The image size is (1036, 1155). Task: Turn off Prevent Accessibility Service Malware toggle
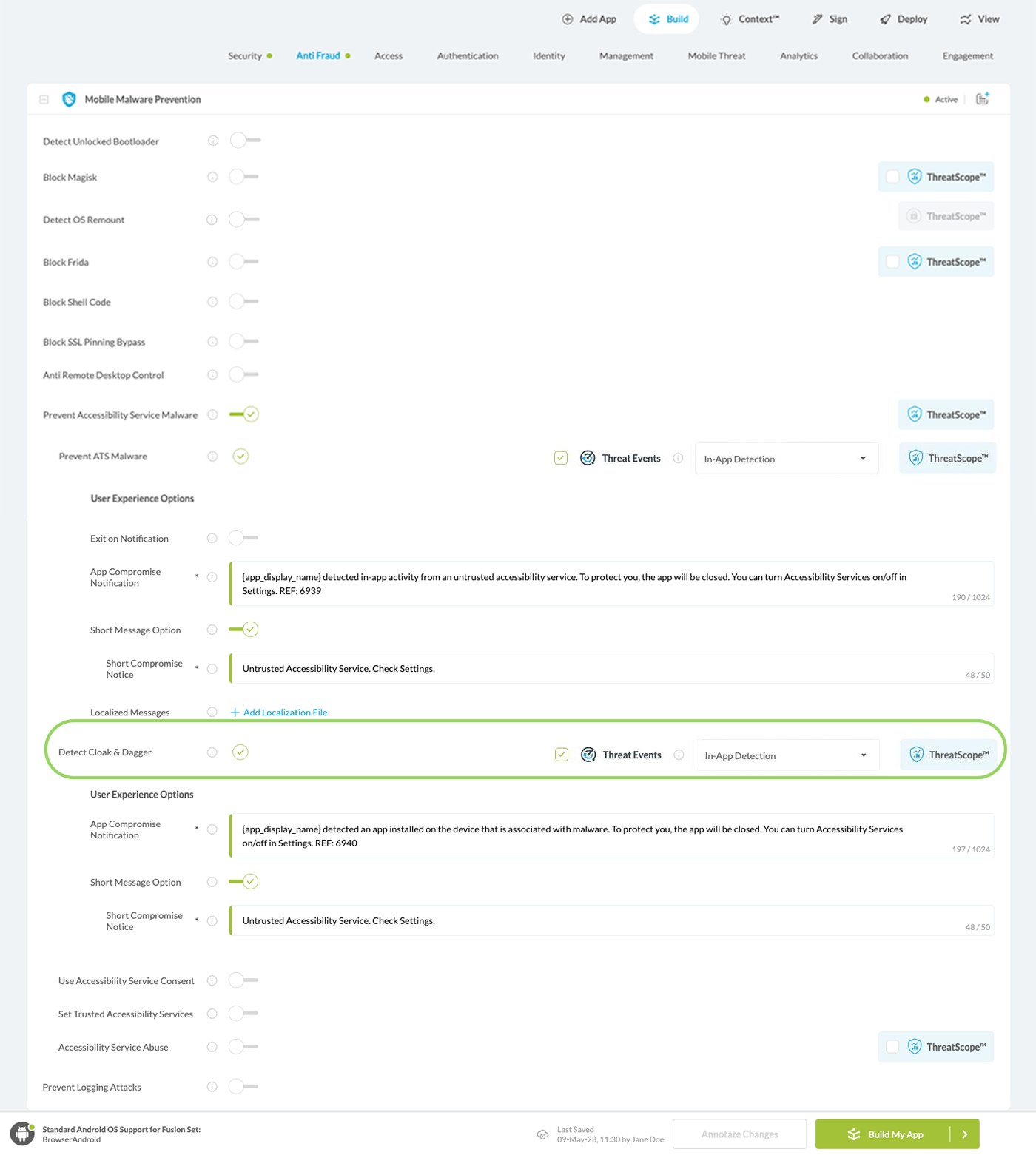point(243,414)
